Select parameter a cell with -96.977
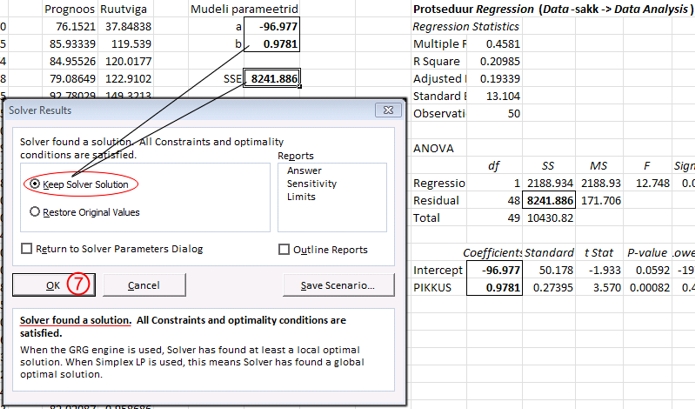The image size is (695, 409). point(272,26)
